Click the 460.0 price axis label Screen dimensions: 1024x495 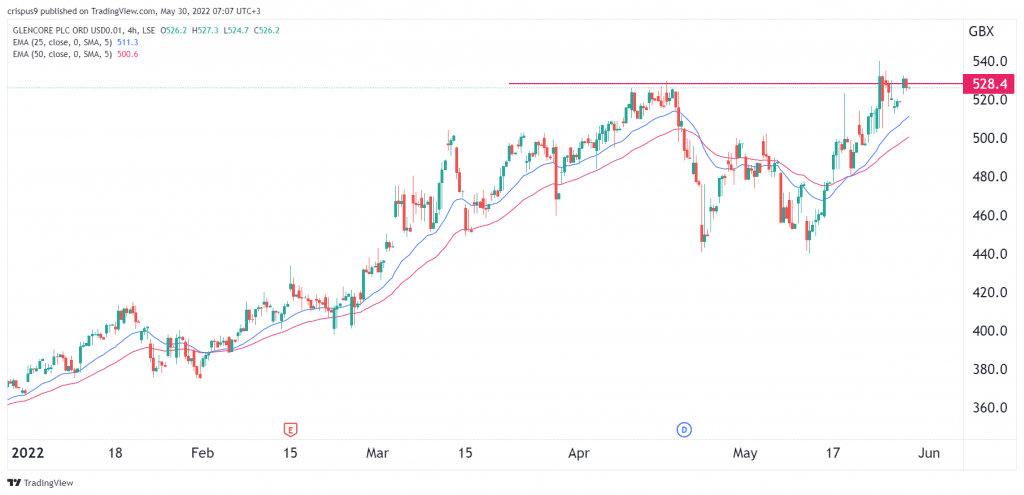click(988, 216)
